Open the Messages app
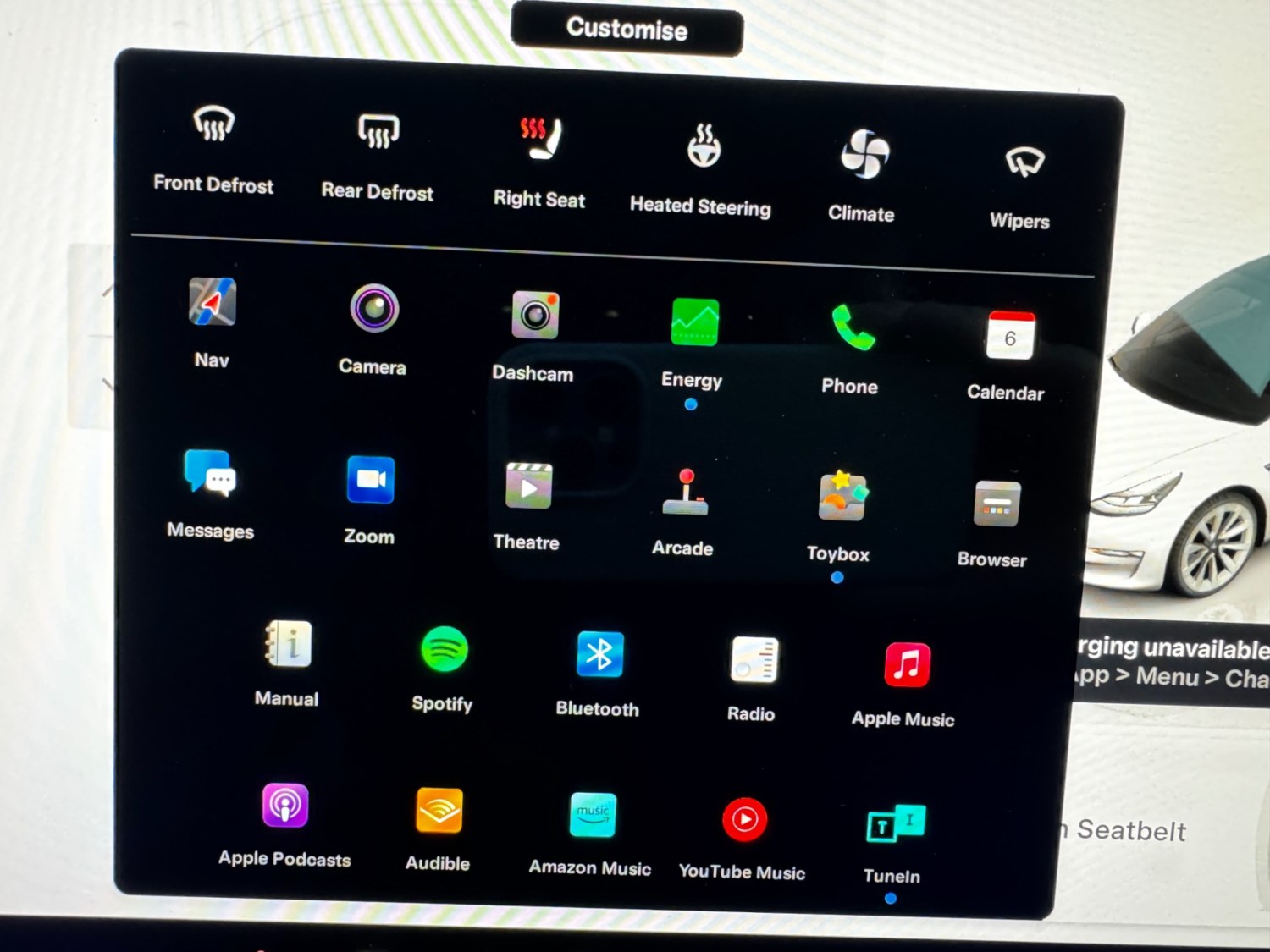Viewport: 1270px width, 952px height. point(210,472)
